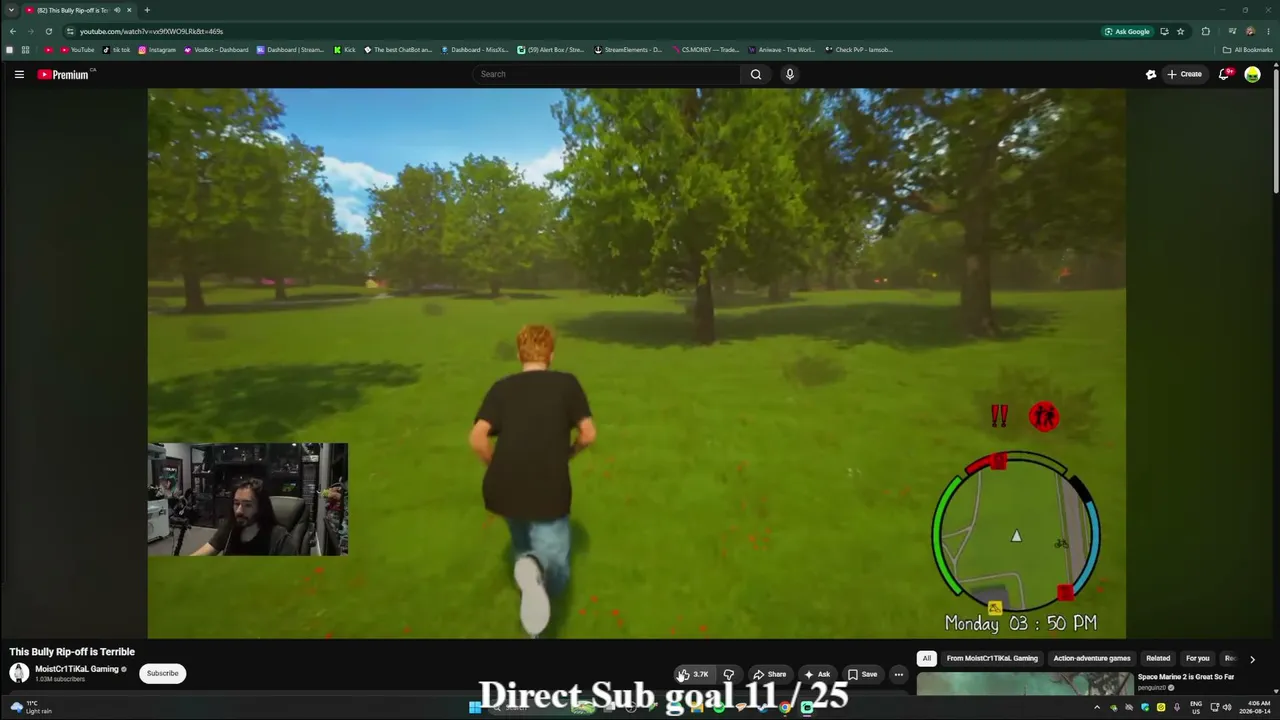The image size is (1280, 720).
Task: Mute the tab via the speaker icon
Action: tap(117, 10)
